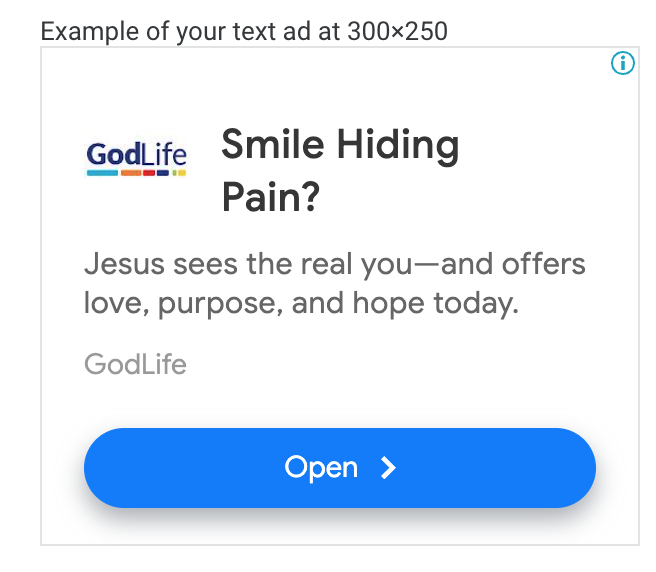Open the ad via the blue Open button
This screenshot has height=572, width=656.
[x=340, y=468]
